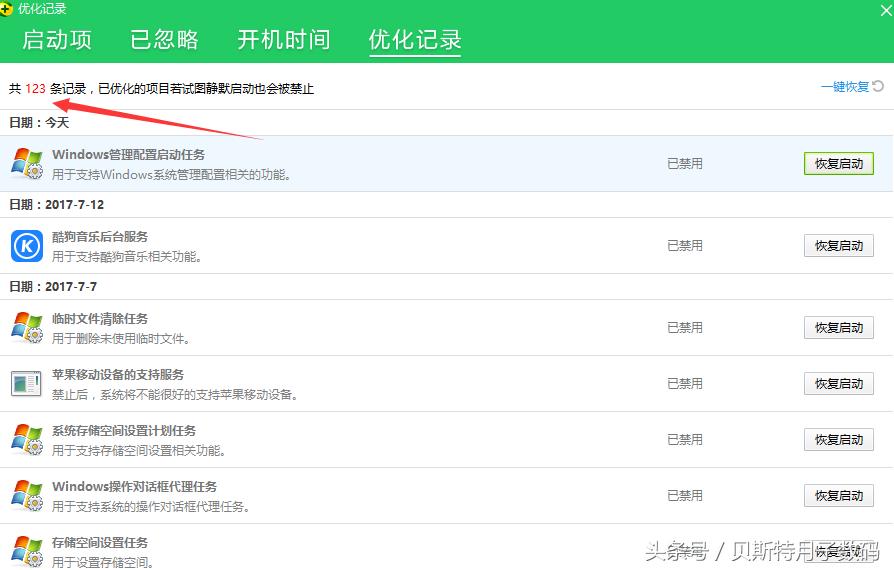894x570 pixels.
Task: Restore startup for Windows操作对话框代理任务
Action: click(839, 495)
